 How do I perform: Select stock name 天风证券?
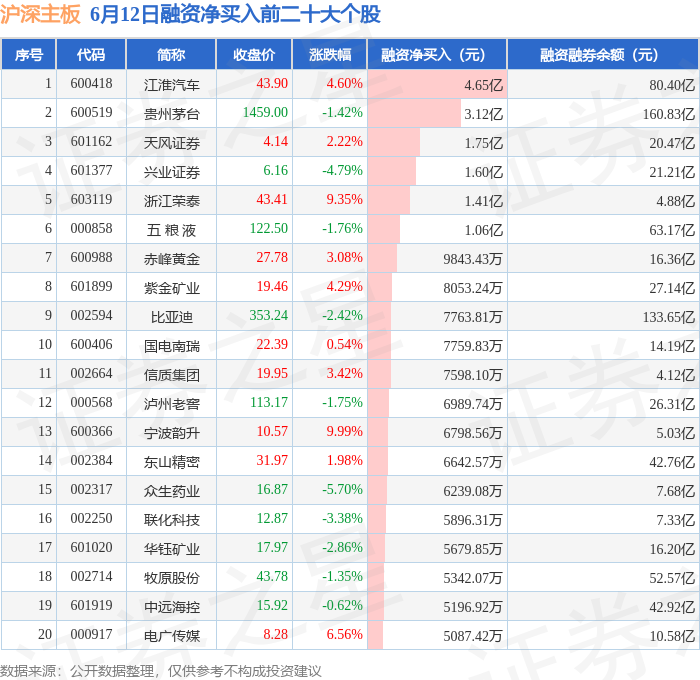pos(171,143)
